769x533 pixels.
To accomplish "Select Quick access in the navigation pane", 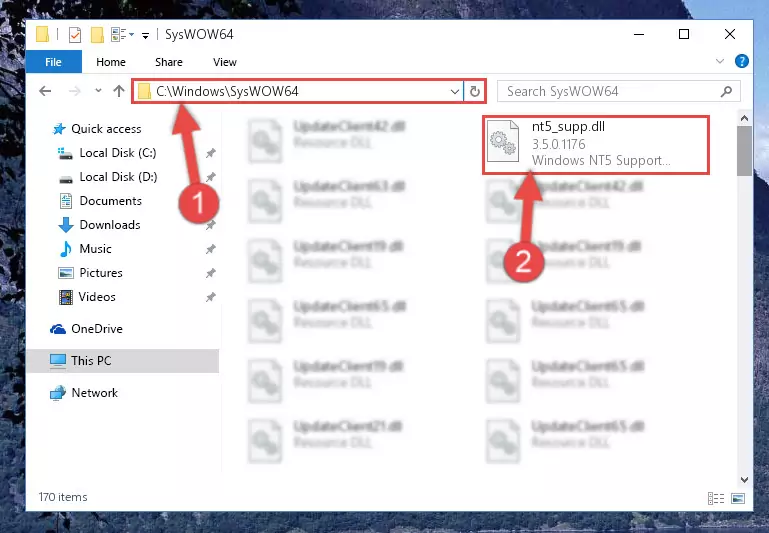I will tap(106, 128).
